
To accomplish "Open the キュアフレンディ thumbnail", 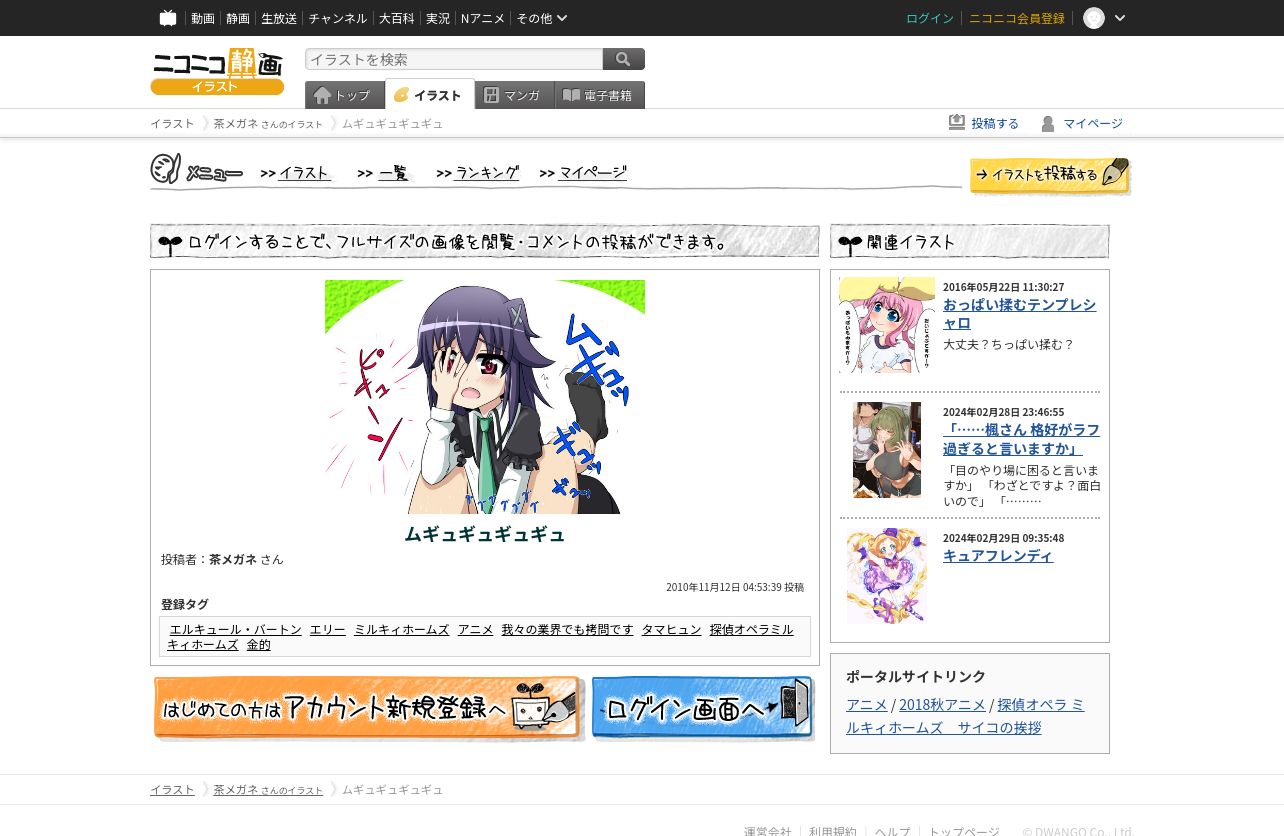I will click(887, 576).
